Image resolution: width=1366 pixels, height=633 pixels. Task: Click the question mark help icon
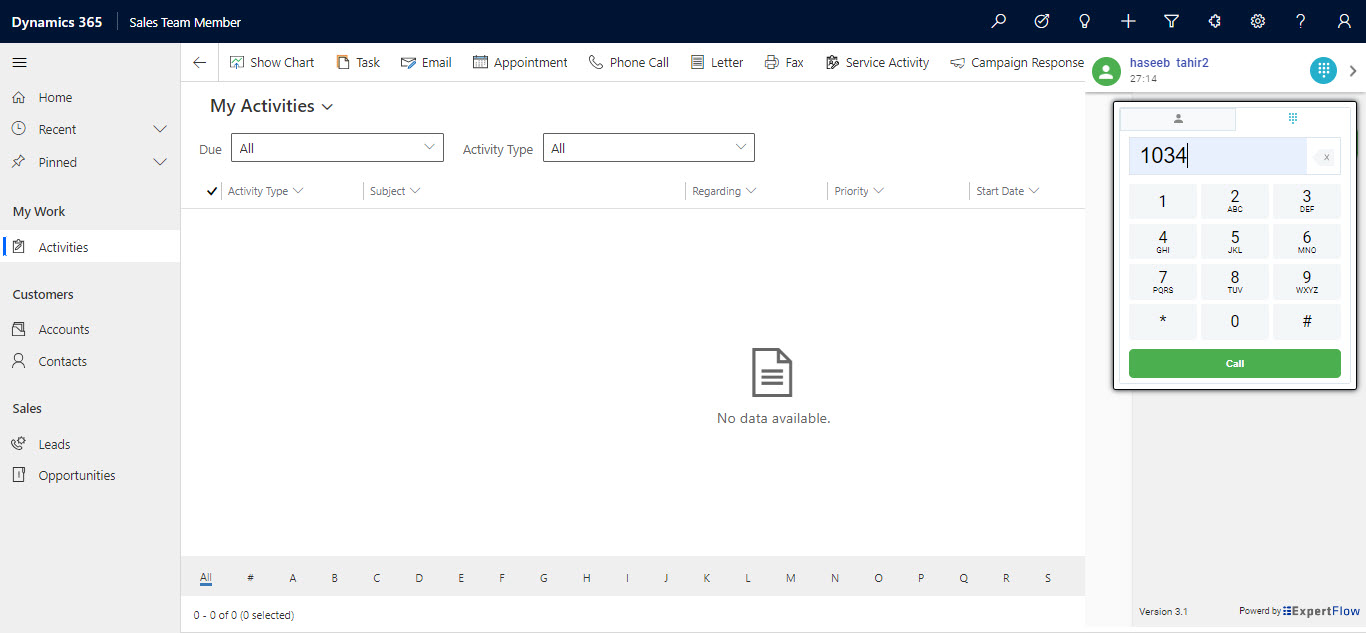[x=1300, y=21]
